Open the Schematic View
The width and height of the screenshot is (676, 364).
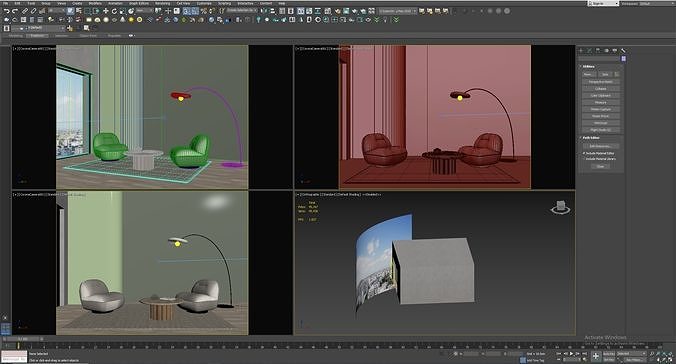point(318,11)
